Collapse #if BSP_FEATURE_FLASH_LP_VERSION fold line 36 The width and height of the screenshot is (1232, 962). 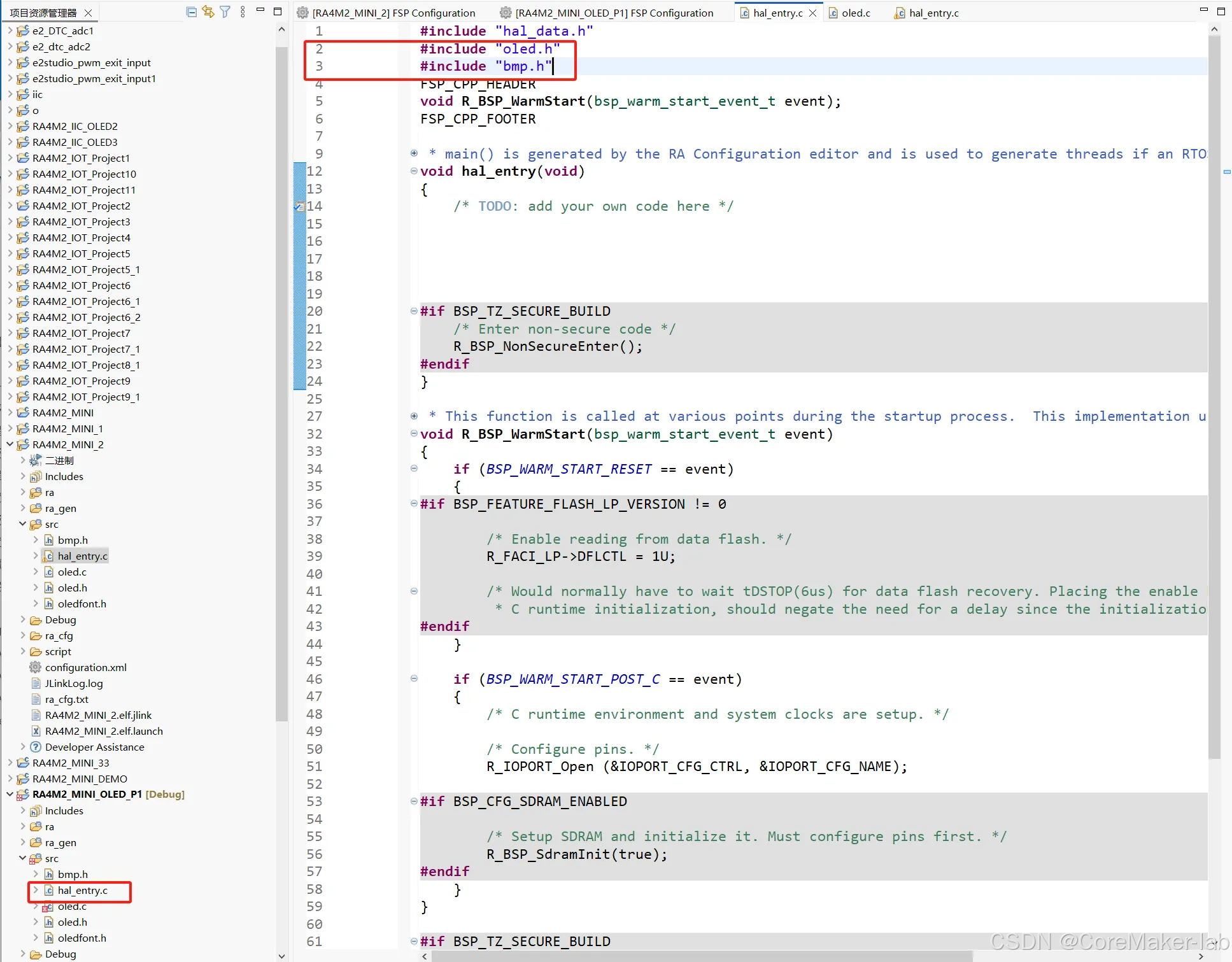(x=414, y=504)
